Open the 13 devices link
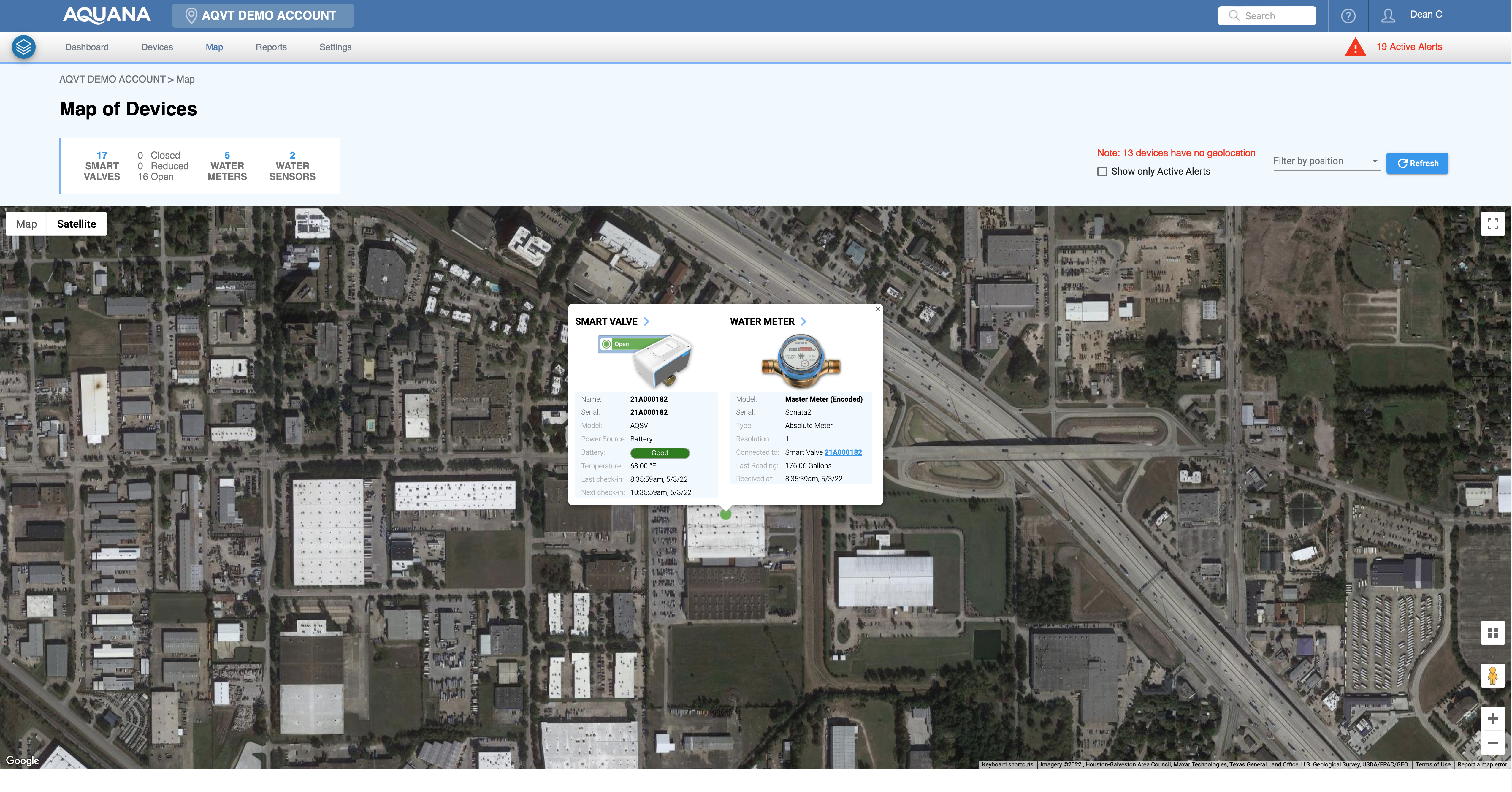The height and width of the screenshot is (792, 1512). click(x=1145, y=153)
